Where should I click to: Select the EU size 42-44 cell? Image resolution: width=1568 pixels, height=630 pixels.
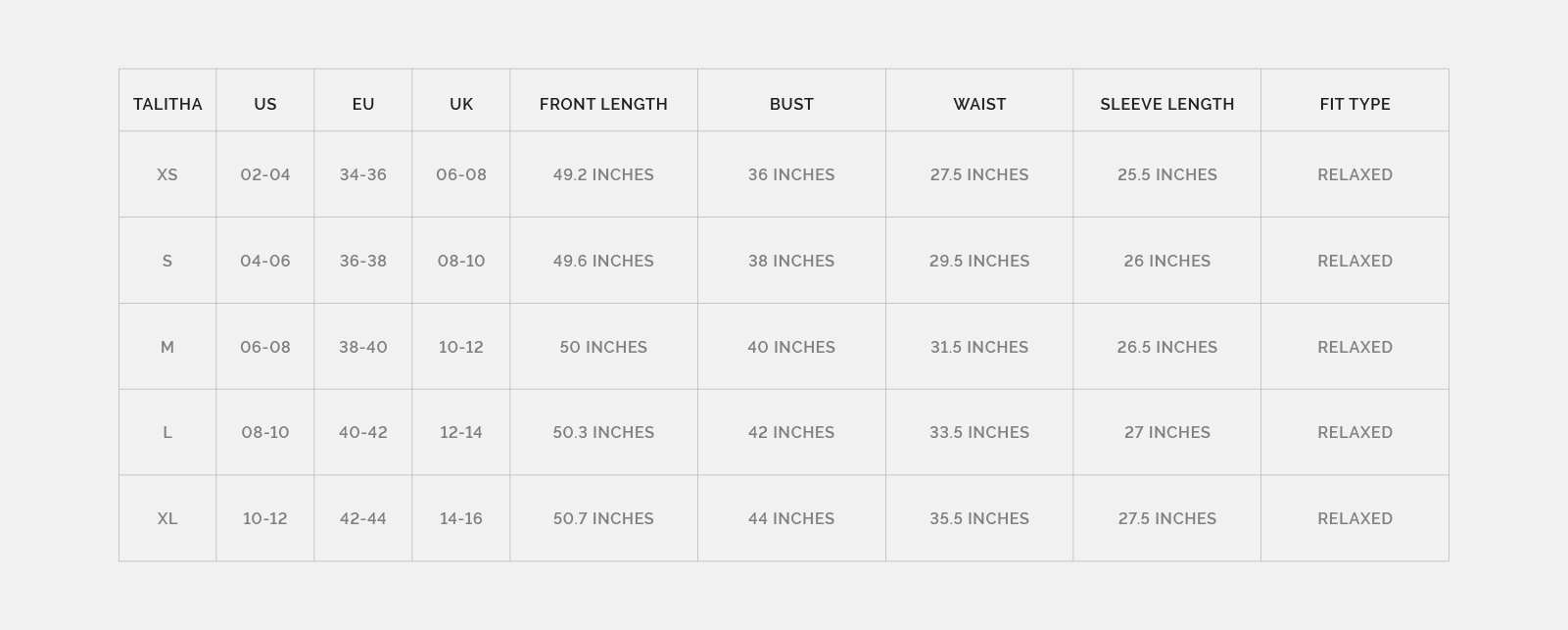coord(363,518)
